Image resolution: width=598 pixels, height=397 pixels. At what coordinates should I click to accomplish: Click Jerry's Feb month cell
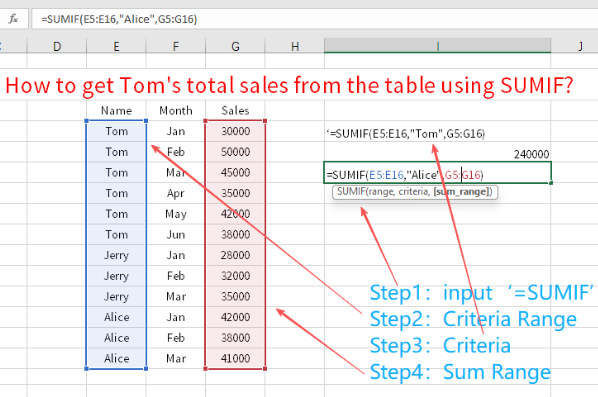175,275
